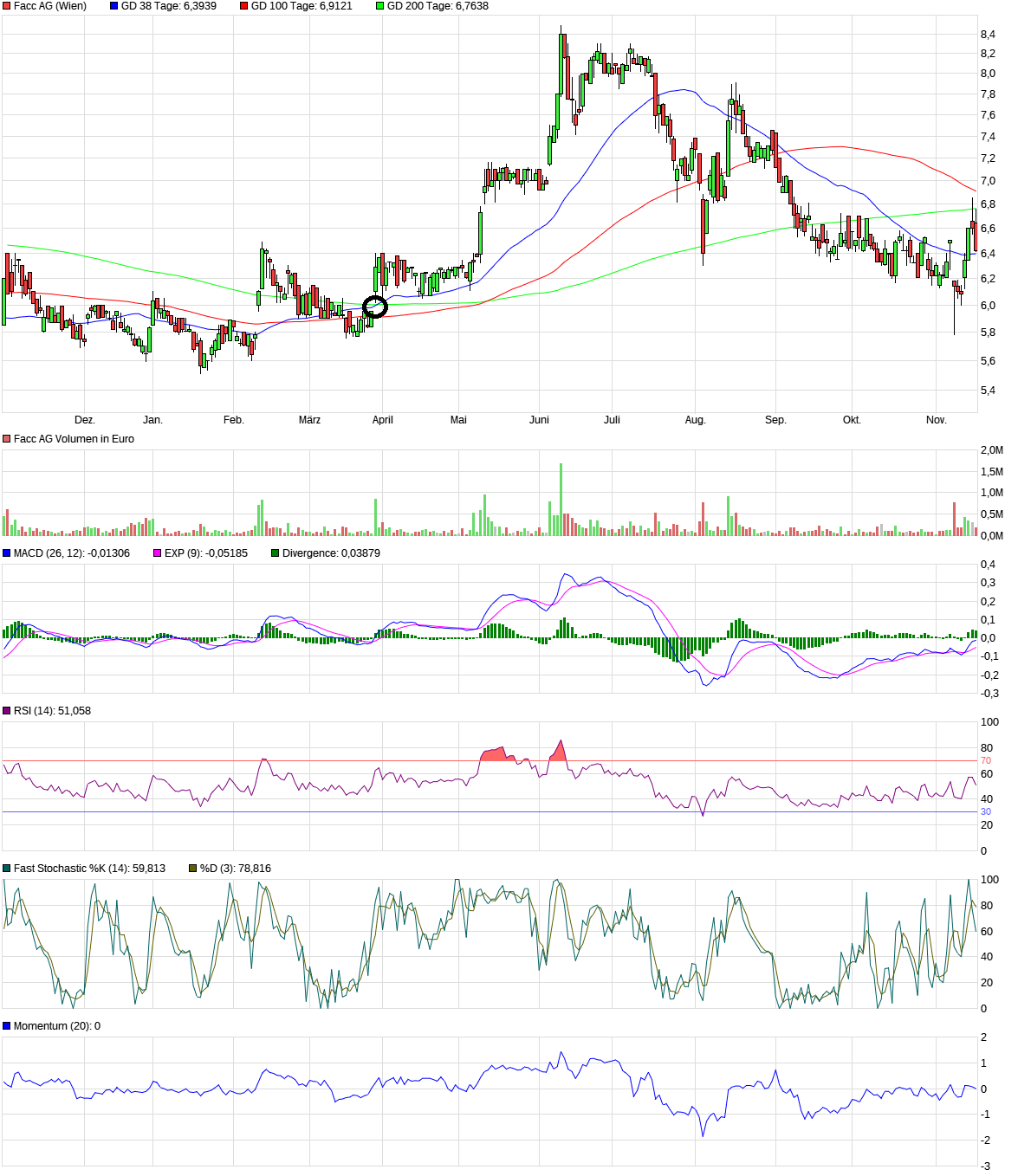Click the Facc AG Volumen in Euro label
The width and height of the screenshot is (1018, 1176).
[74, 439]
